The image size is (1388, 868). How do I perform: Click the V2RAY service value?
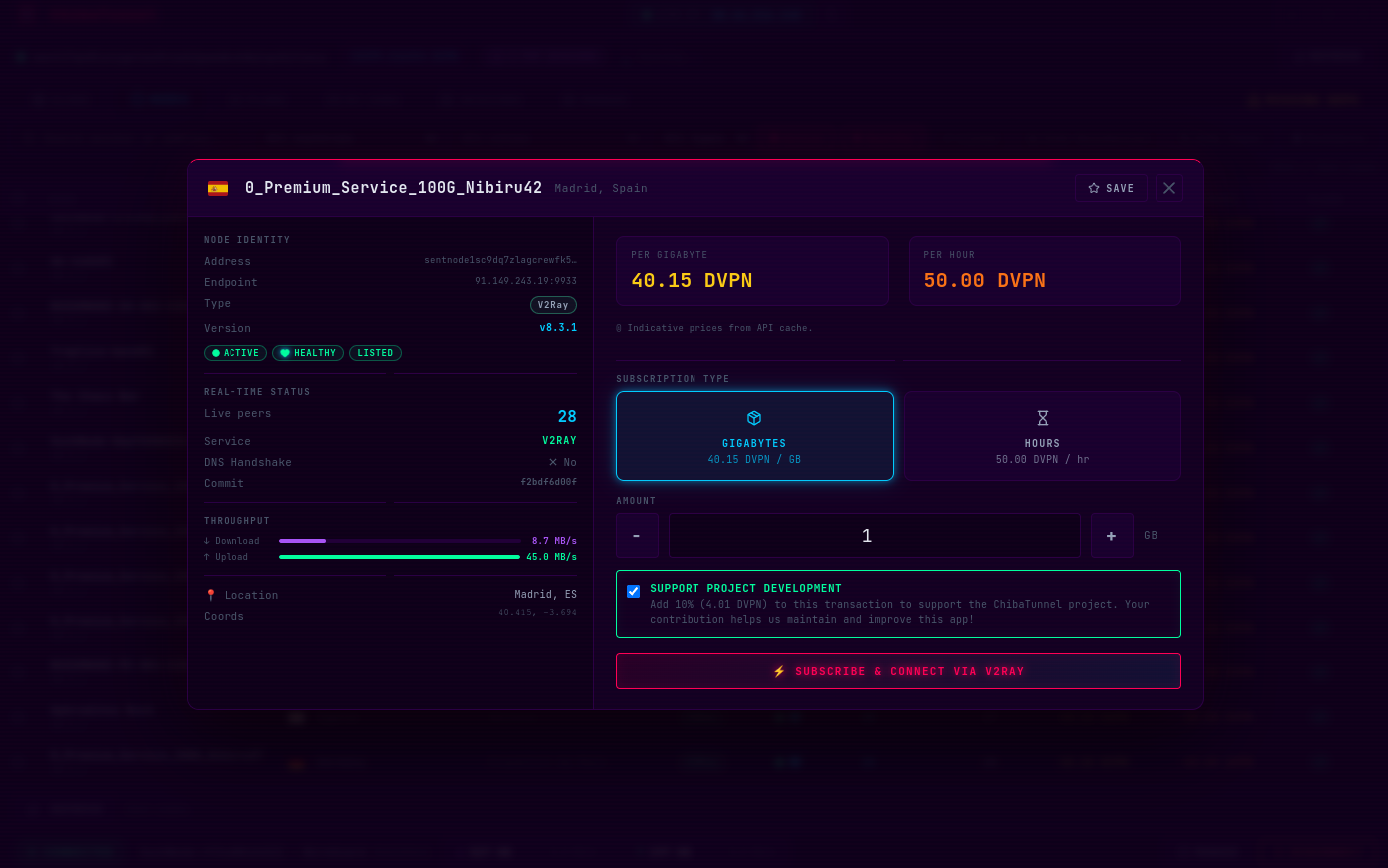click(559, 441)
